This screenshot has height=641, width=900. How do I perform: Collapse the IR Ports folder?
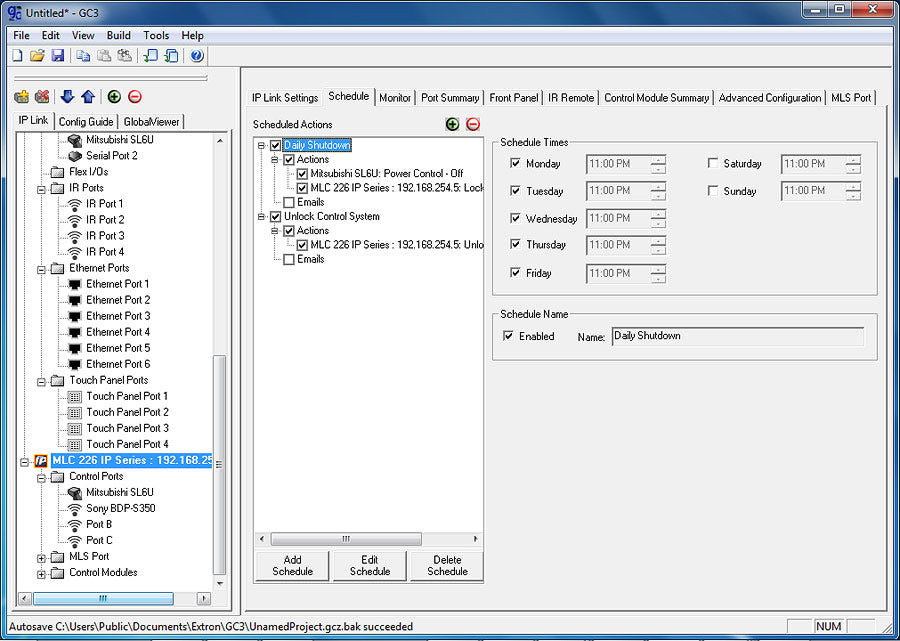[41, 188]
